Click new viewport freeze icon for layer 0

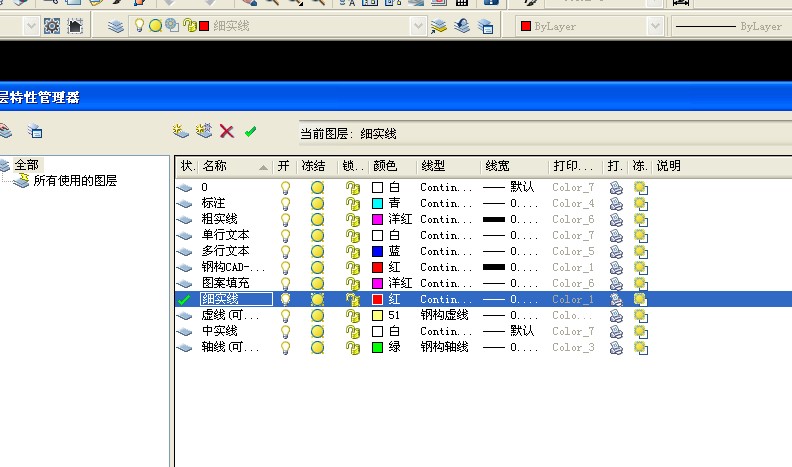(x=640, y=188)
